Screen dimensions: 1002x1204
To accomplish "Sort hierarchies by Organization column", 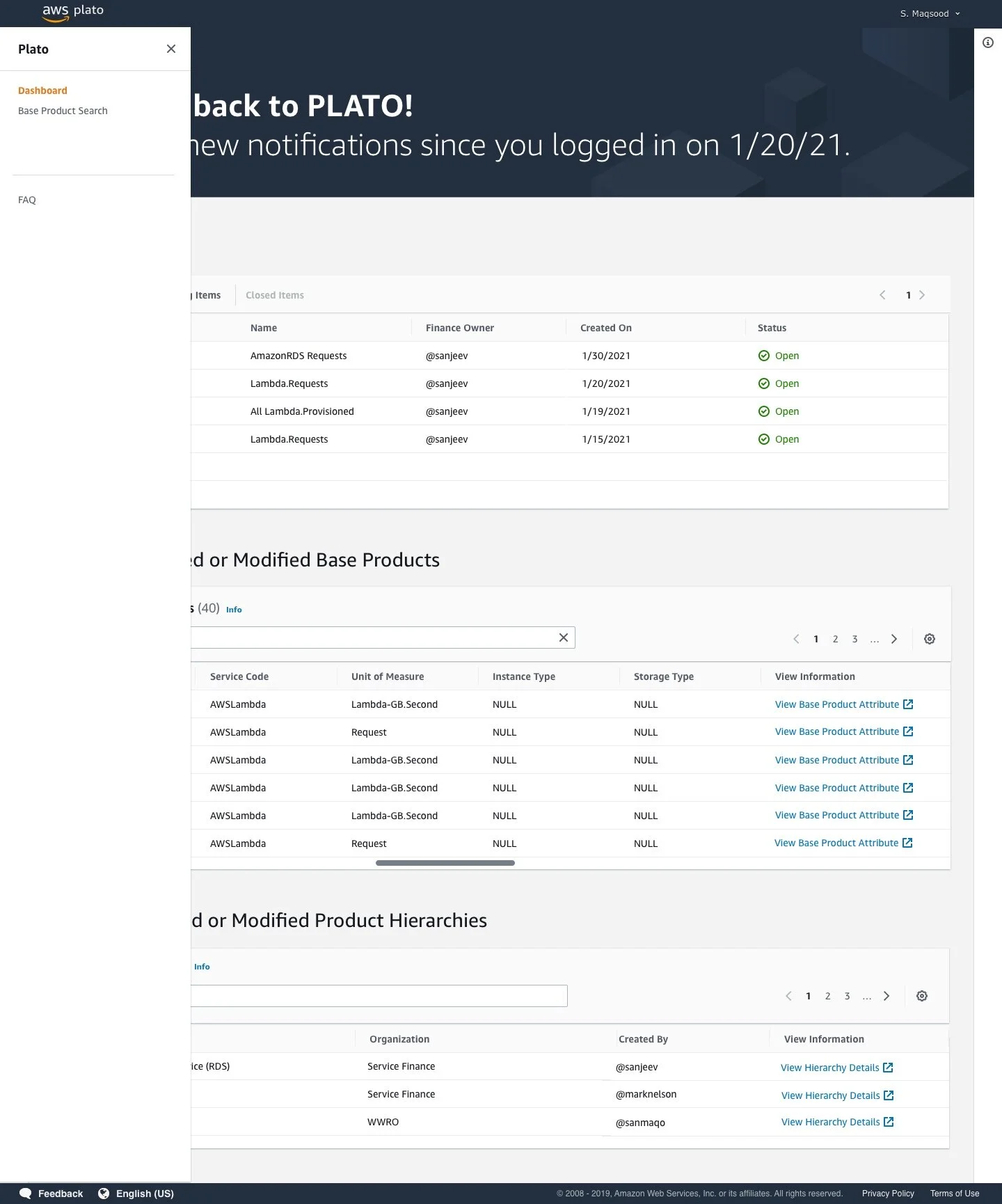I will [399, 1039].
